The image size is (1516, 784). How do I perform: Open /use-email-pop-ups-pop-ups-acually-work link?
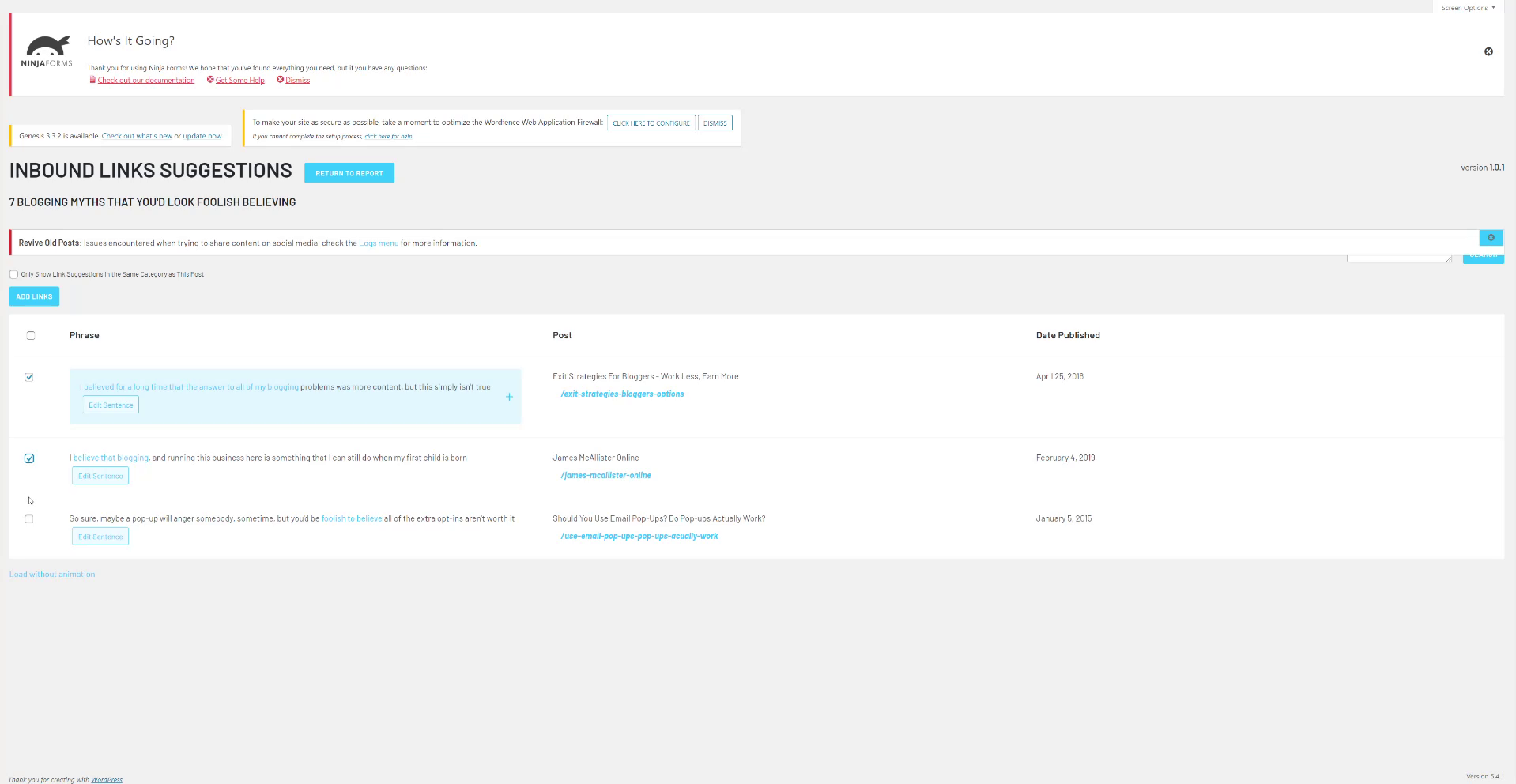click(x=639, y=536)
